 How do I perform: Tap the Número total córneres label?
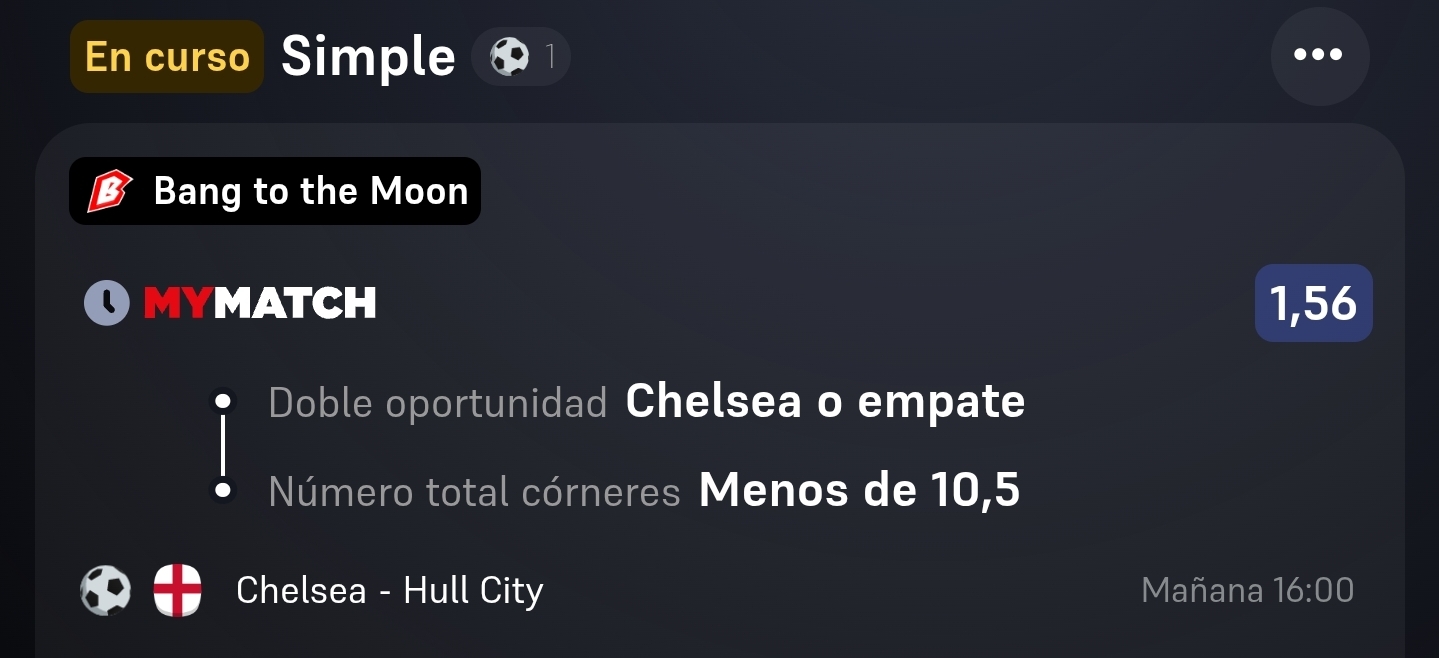point(474,492)
